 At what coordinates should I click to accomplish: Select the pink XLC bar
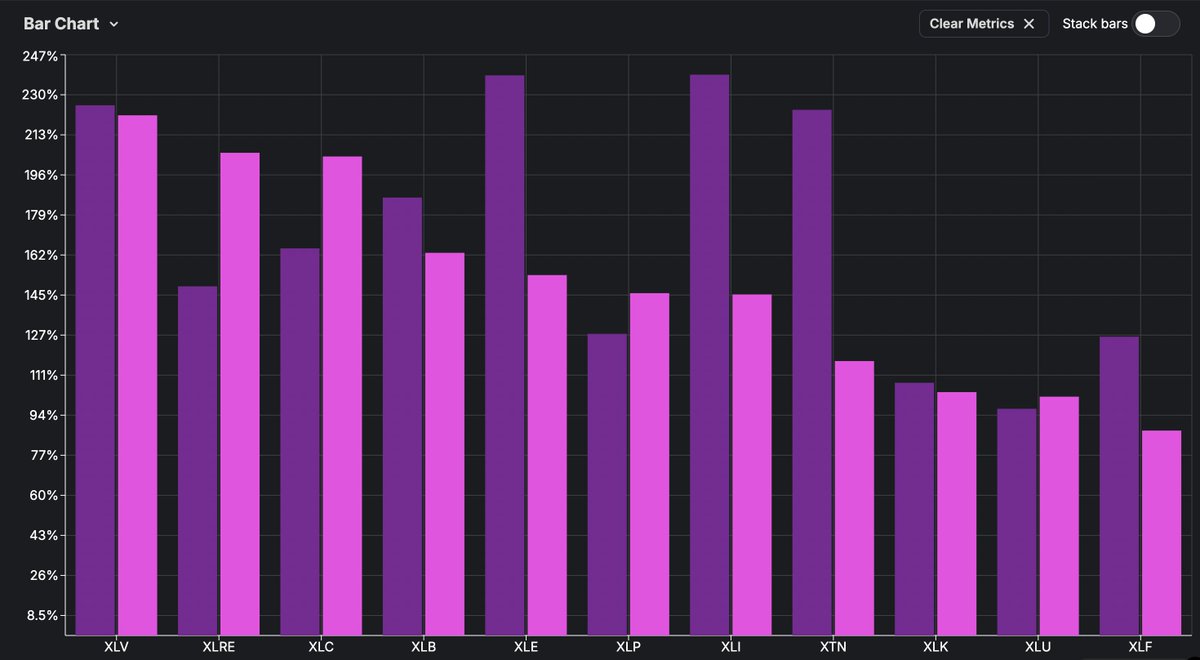(342, 396)
